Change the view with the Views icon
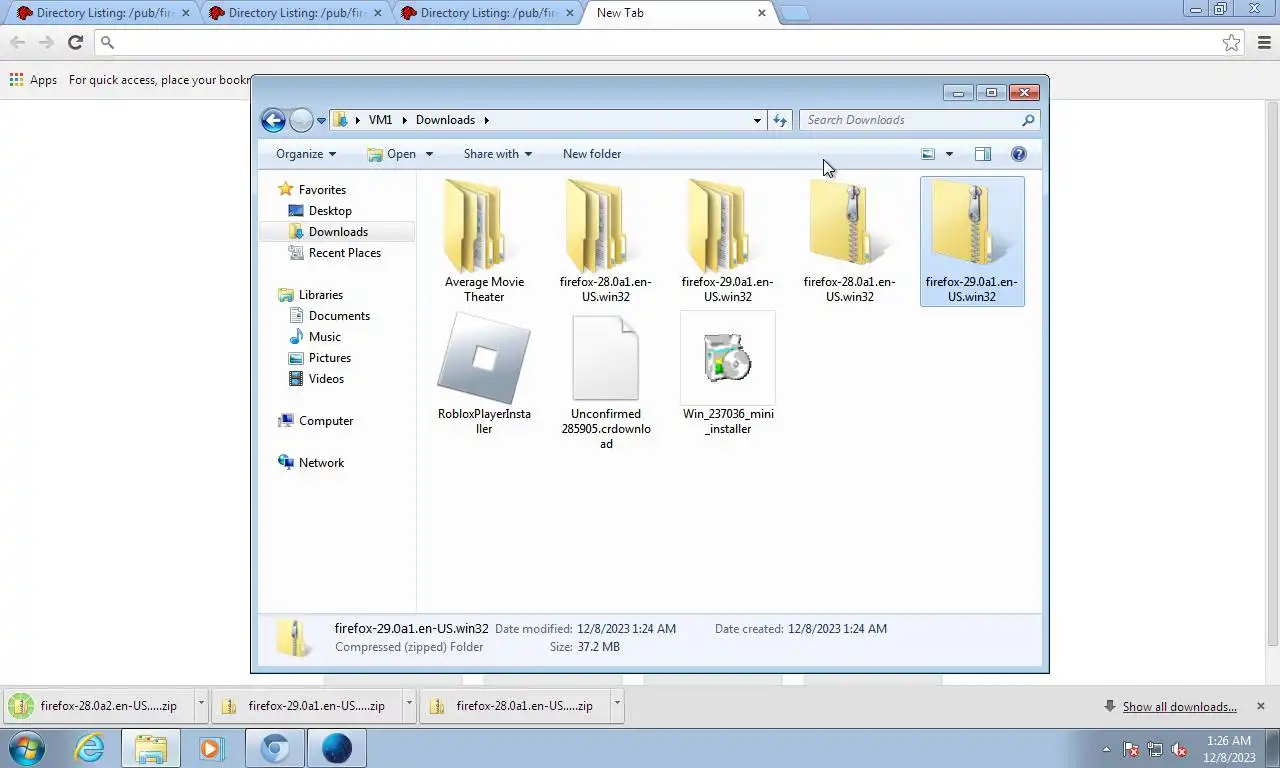The height and width of the screenshot is (768, 1280). pyautogui.click(x=928, y=154)
